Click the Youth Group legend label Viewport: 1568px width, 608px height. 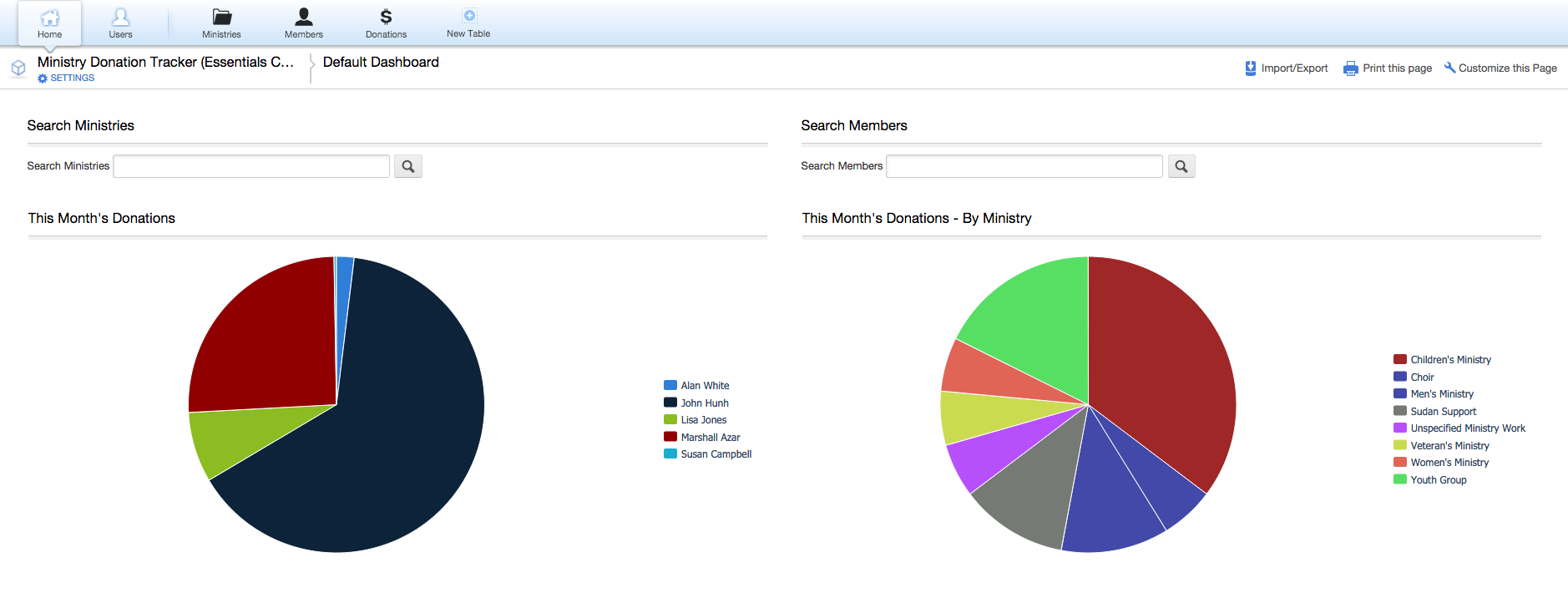1439,480
